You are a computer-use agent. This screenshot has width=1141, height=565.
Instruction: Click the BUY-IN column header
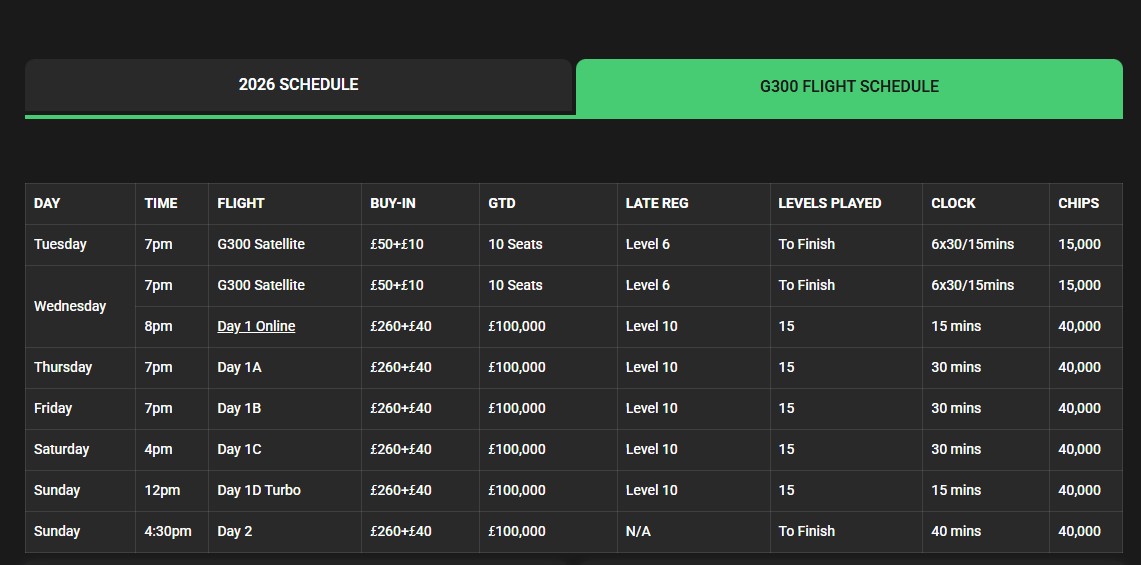(x=393, y=203)
